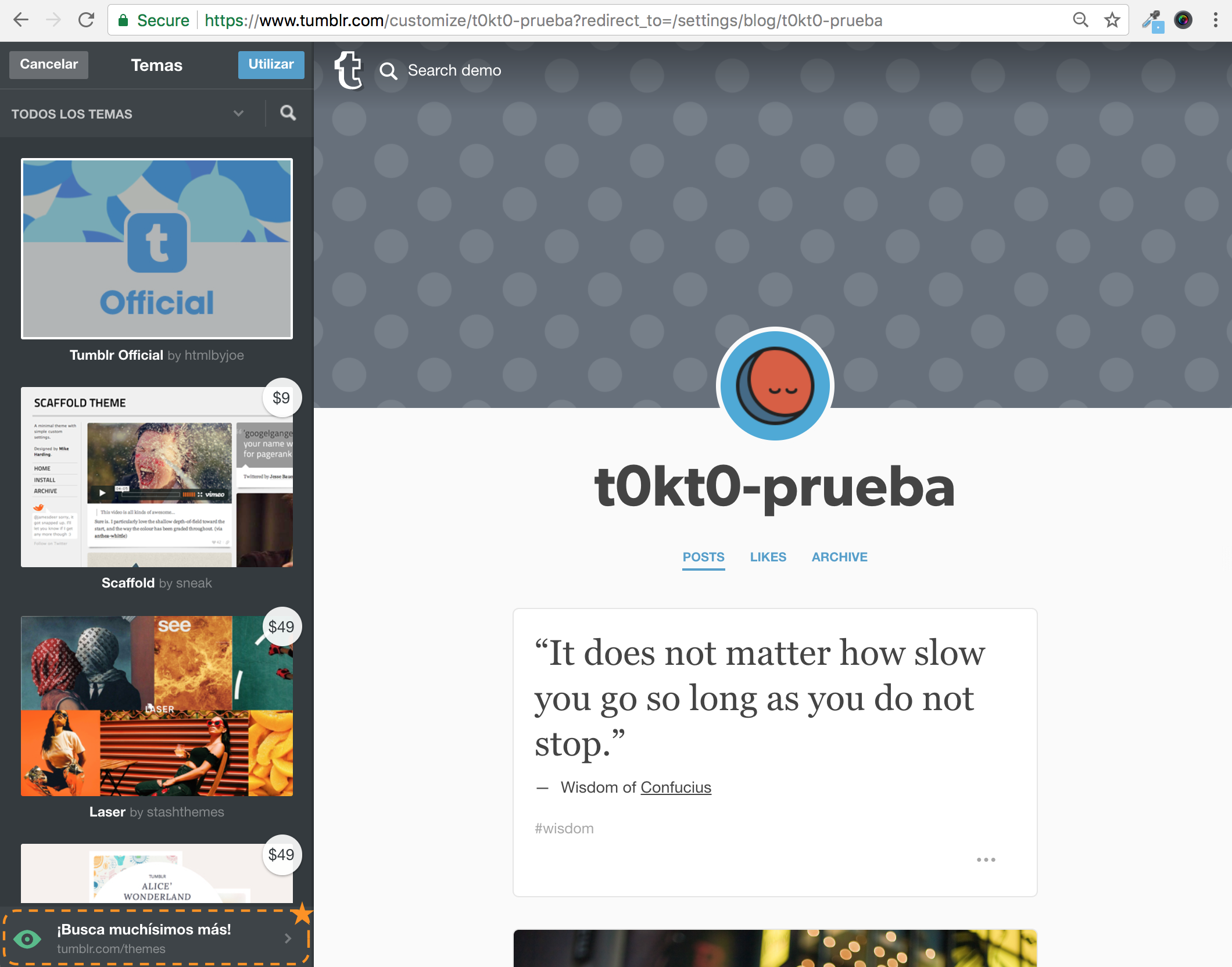
Task: Switch to the LIKES tab
Action: [x=768, y=557]
